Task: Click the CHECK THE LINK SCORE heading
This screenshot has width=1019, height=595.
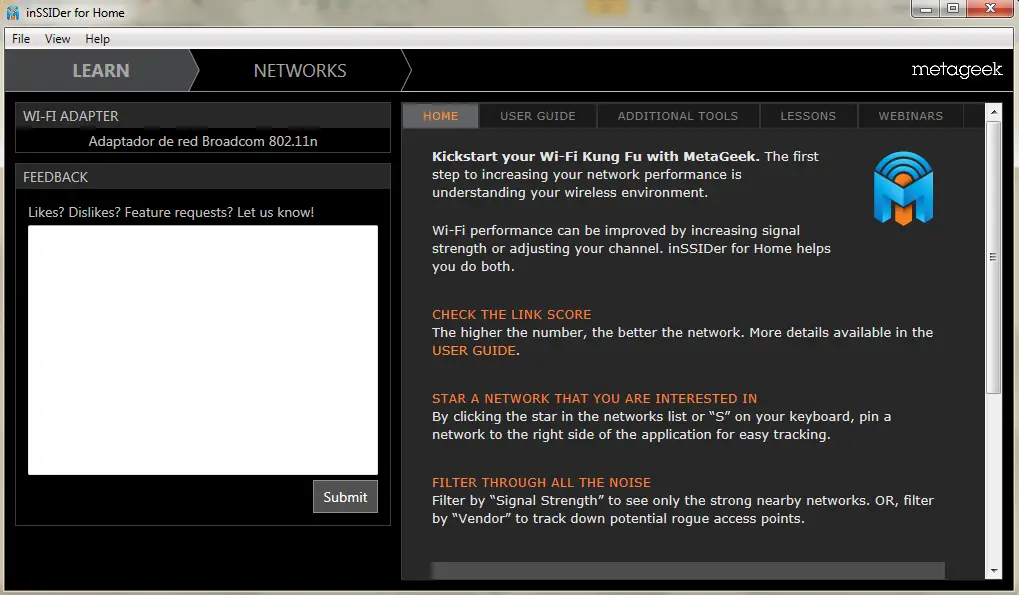Action: (511, 314)
